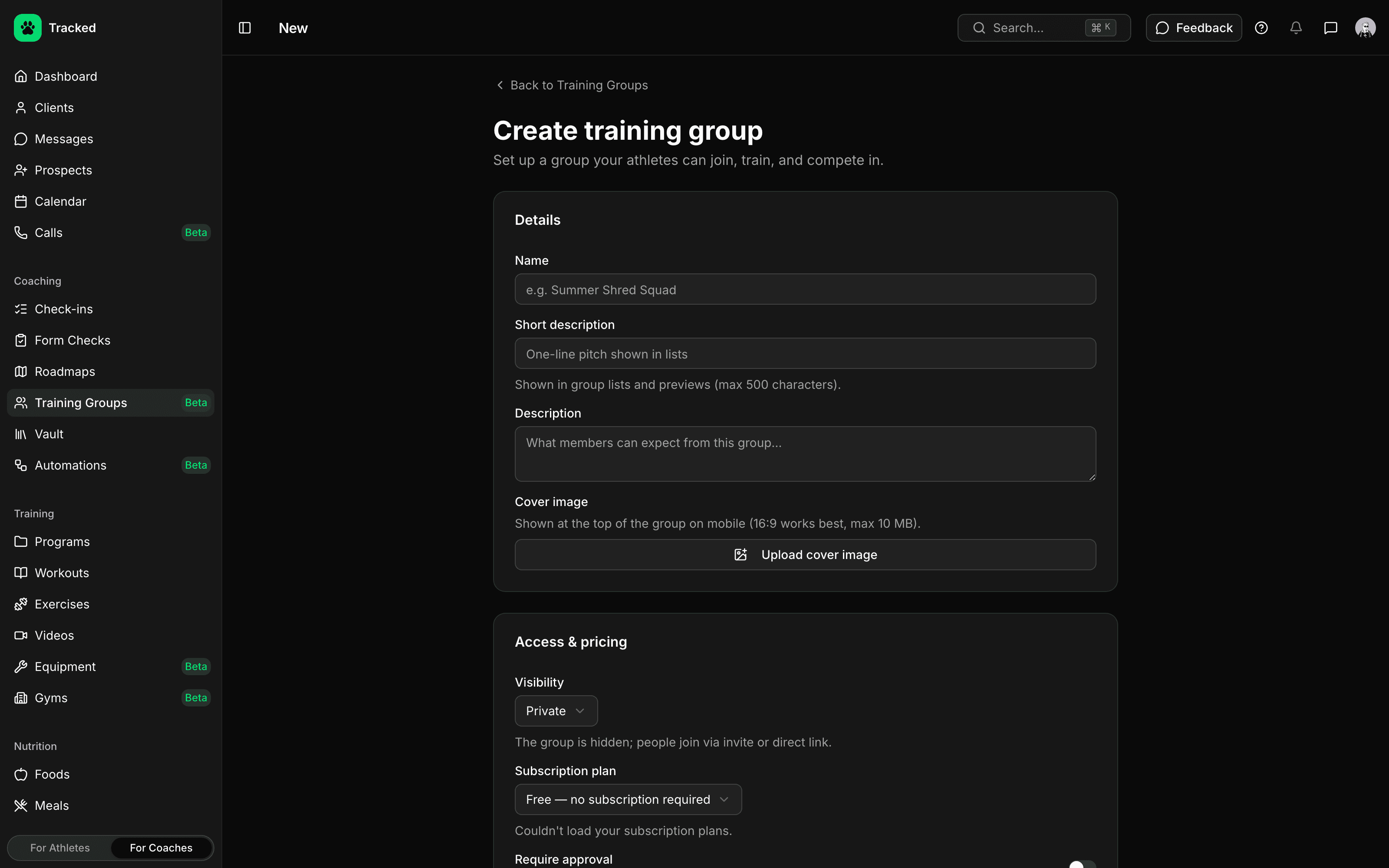
Task: Click the Coaching section heading
Action: click(x=37, y=281)
